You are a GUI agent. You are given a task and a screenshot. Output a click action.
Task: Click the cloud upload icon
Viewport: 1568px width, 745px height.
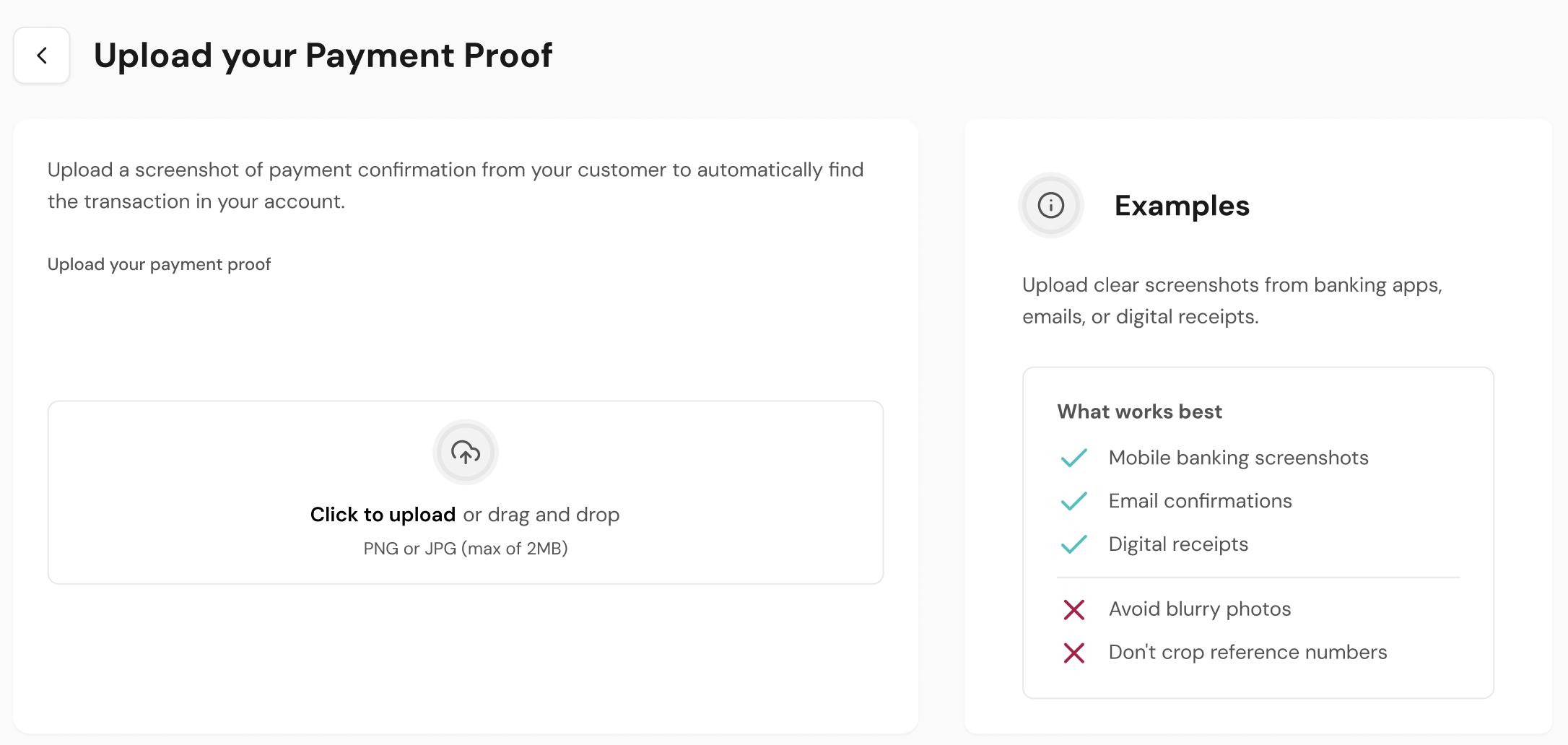tap(466, 453)
